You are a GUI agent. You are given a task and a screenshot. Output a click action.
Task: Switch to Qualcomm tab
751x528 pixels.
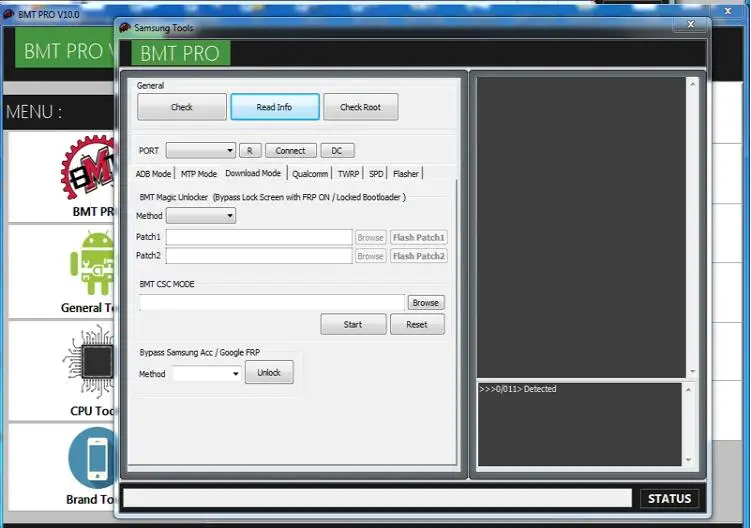310,173
